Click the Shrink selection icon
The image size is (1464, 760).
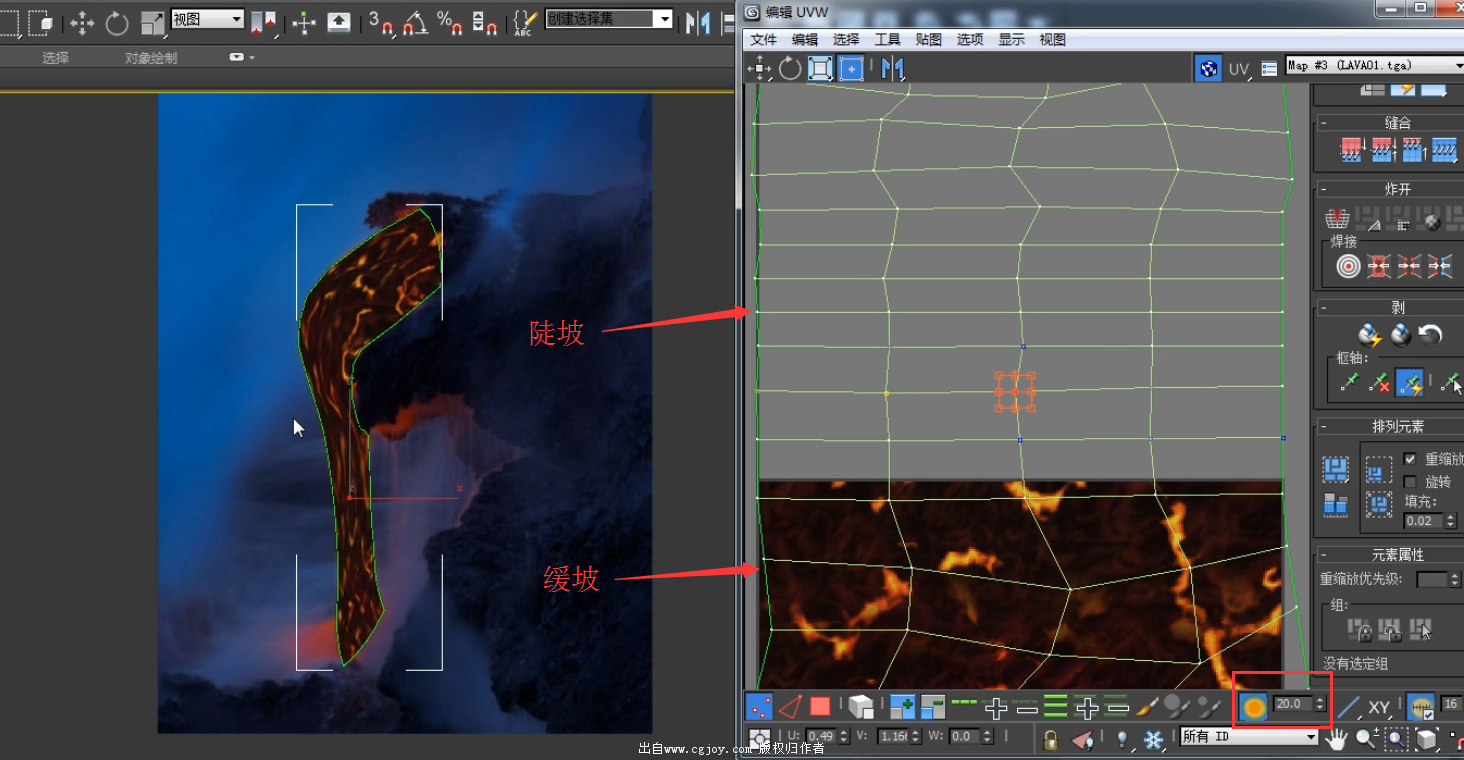pyautogui.click(x=932, y=707)
